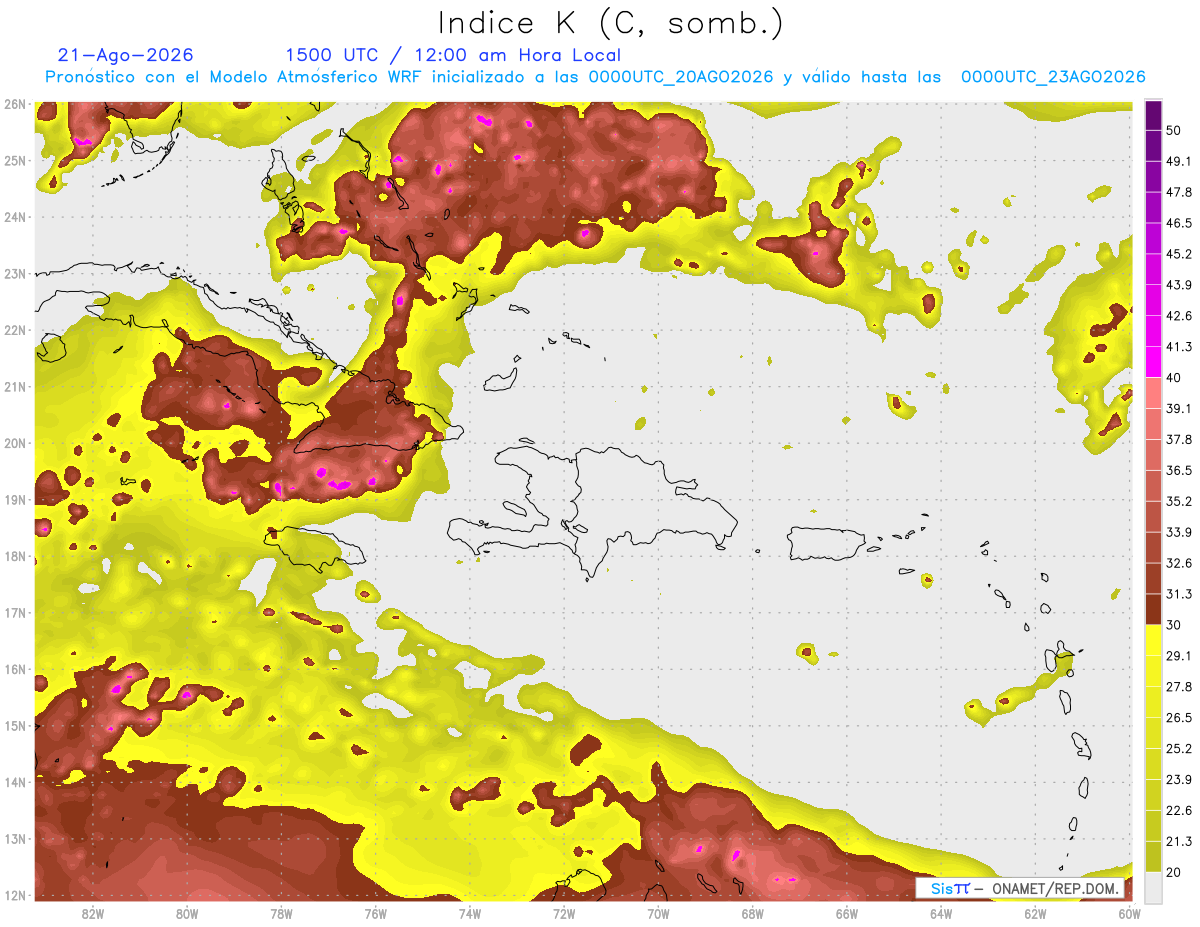
Task: Click the colorbar label '50'
Action: [1174, 130]
